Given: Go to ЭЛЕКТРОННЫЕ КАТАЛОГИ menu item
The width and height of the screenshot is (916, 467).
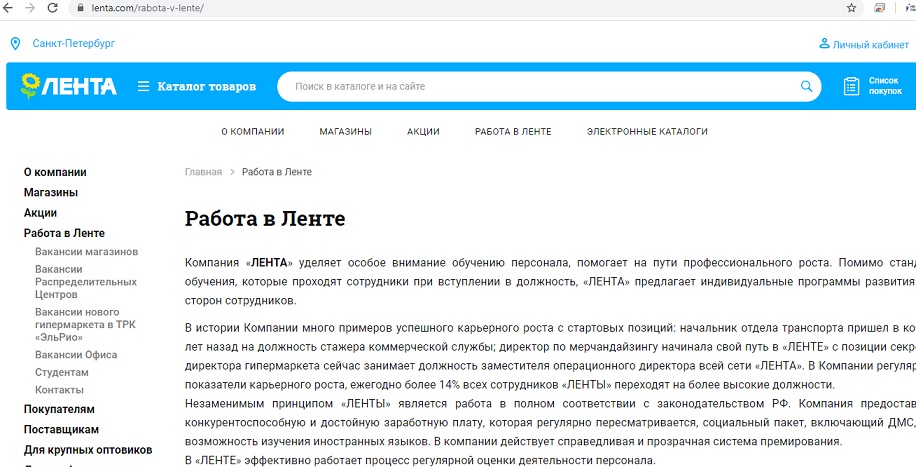Looking at the screenshot, I should pyautogui.click(x=646, y=132).
